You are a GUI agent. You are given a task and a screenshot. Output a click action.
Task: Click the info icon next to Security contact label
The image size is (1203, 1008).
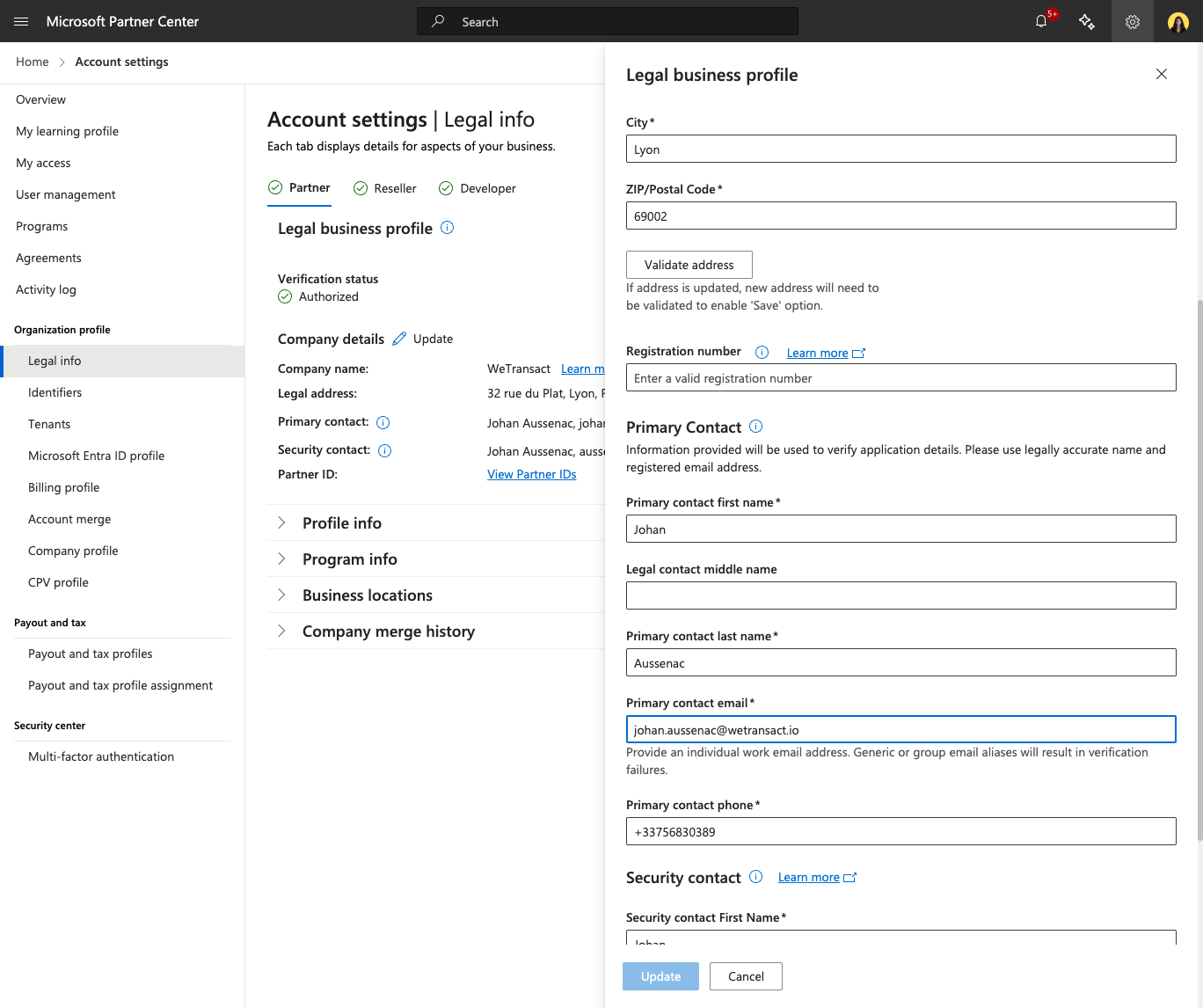click(x=385, y=450)
